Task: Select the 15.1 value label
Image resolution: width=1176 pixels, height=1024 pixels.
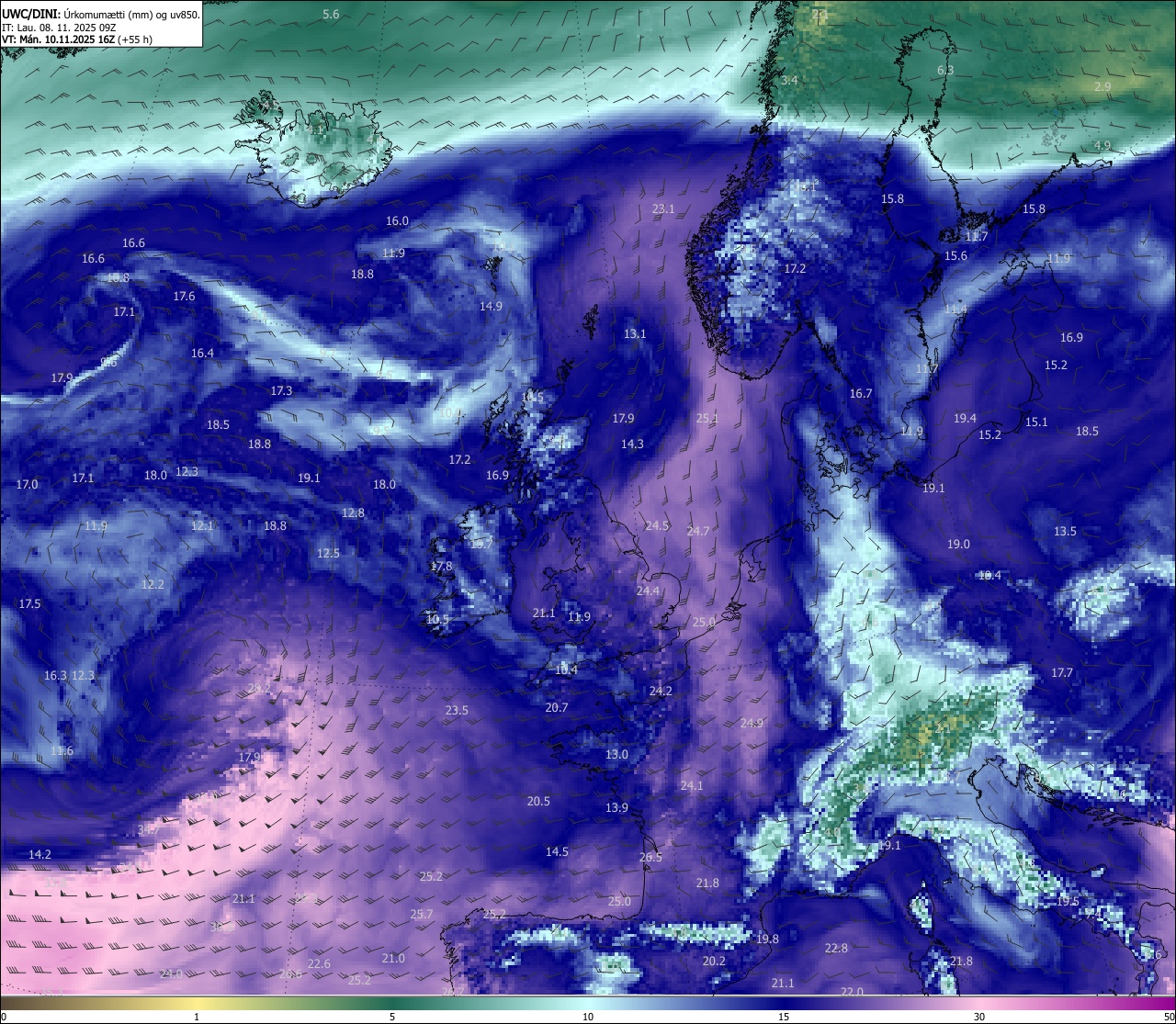Action: coord(1036,422)
